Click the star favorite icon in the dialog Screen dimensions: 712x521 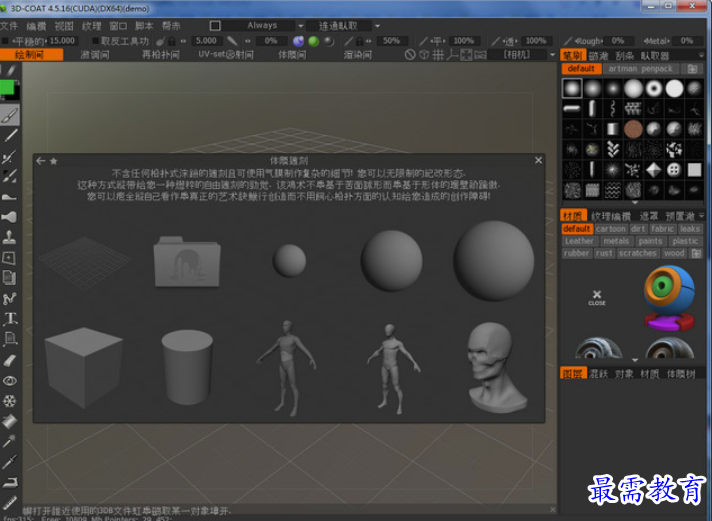tap(54, 161)
